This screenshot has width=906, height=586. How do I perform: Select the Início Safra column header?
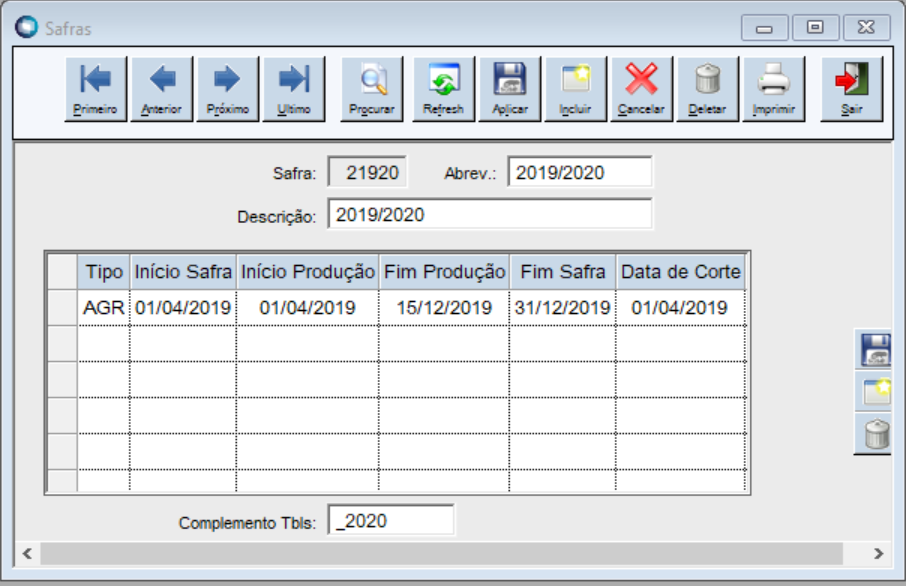183,272
